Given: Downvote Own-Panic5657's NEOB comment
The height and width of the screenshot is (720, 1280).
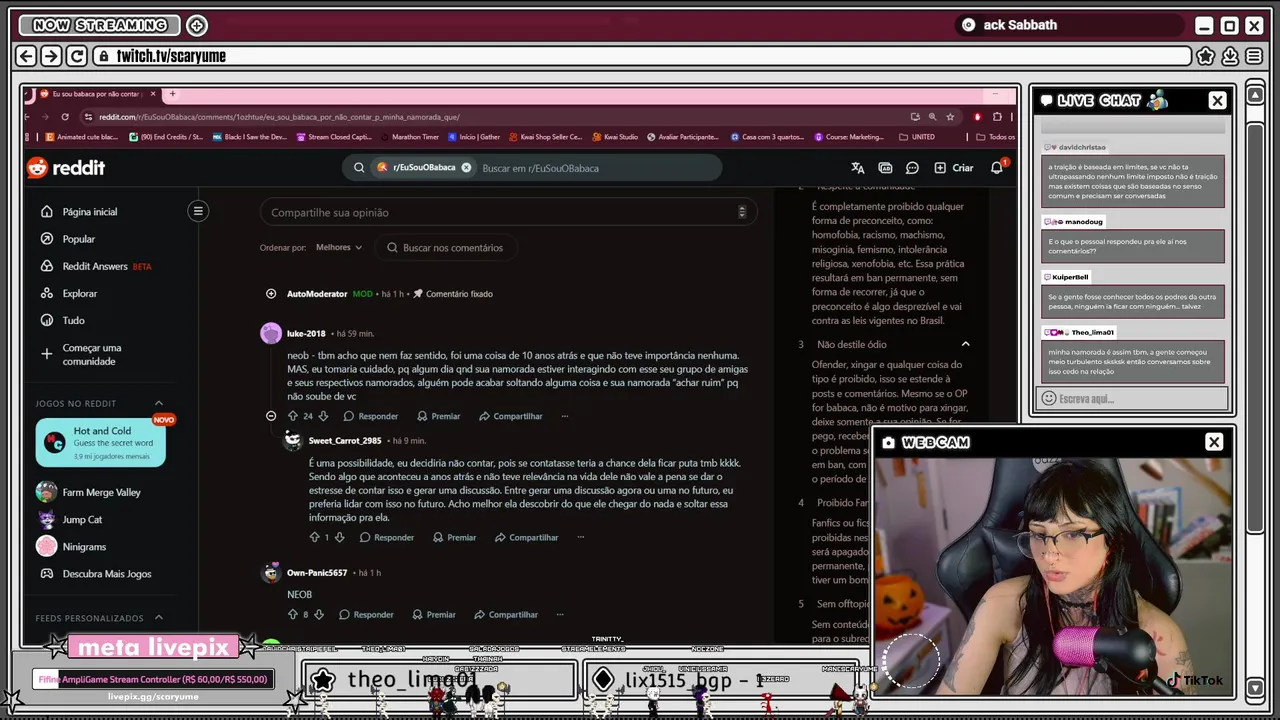Looking at the screenshot, I should click(x=319, y=614).
